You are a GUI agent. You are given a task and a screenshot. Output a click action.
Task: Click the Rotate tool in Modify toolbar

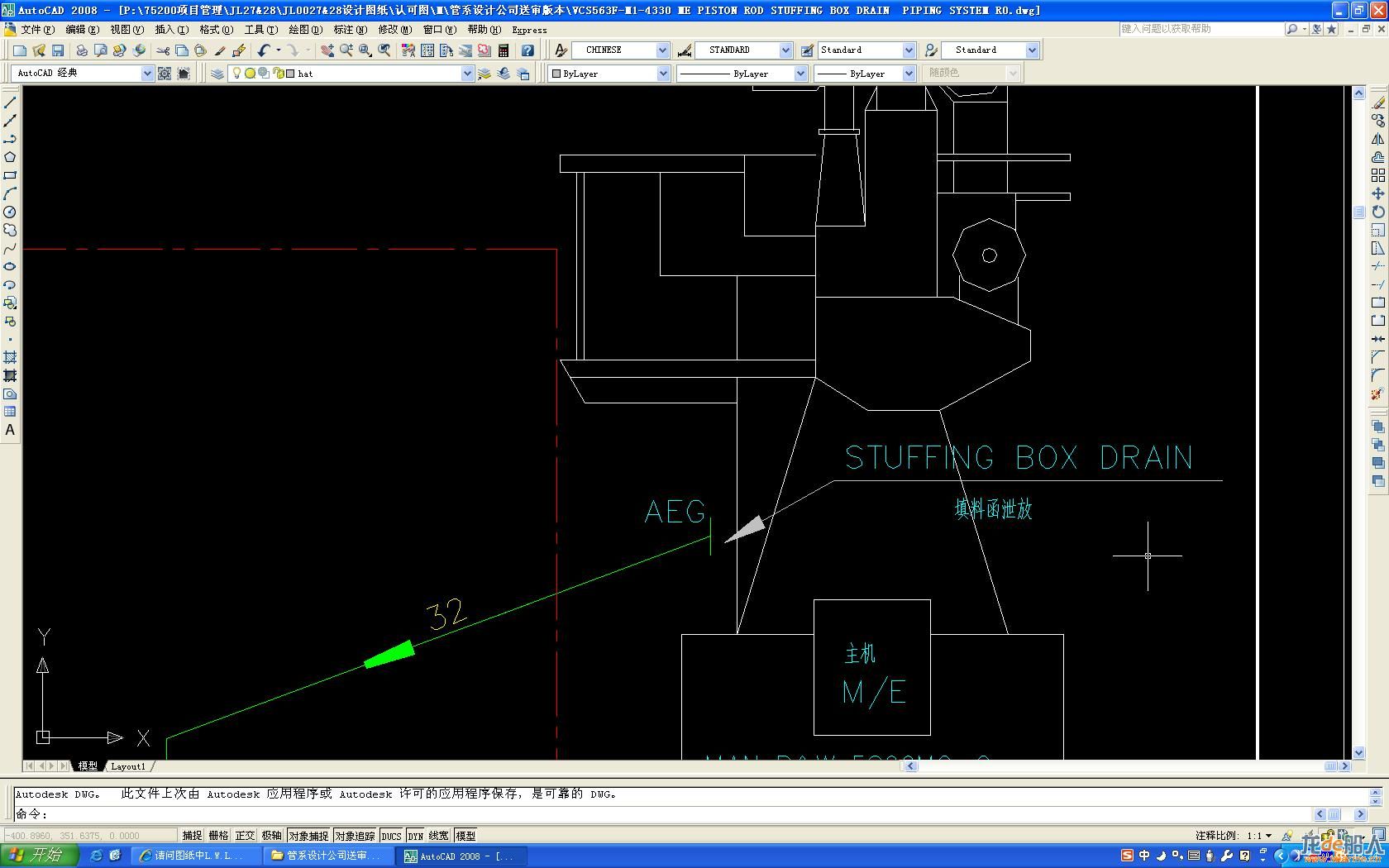(1377, 212)
